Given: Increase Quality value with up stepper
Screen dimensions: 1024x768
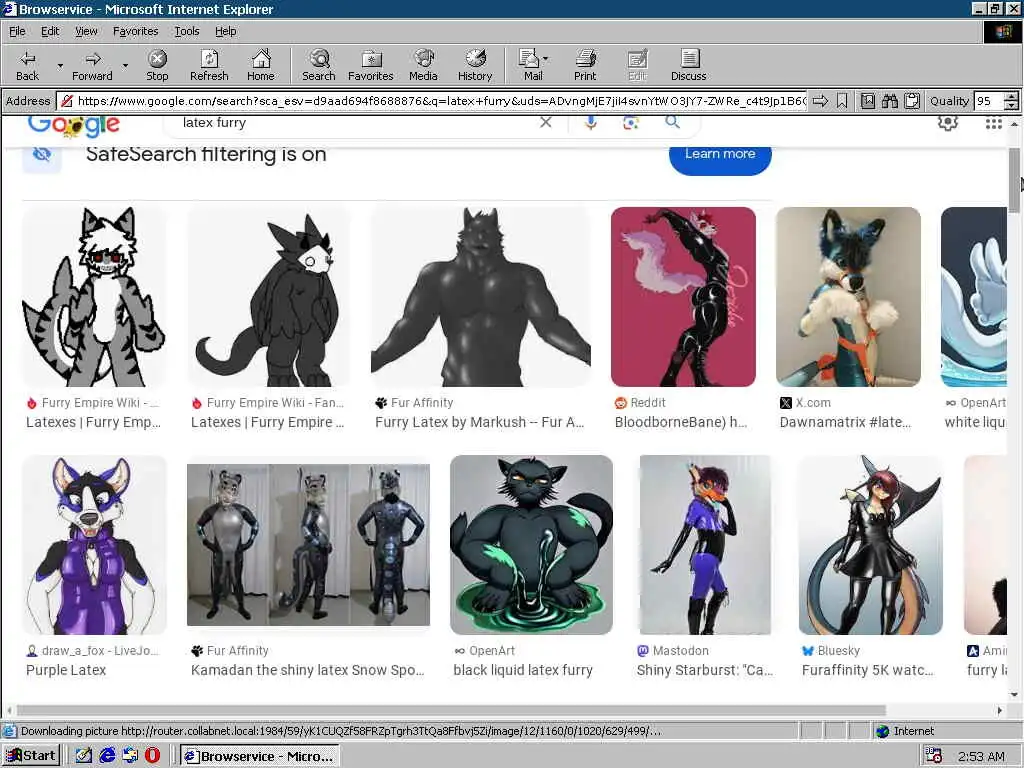Looking at the screenshot, I should point(1011,97).
